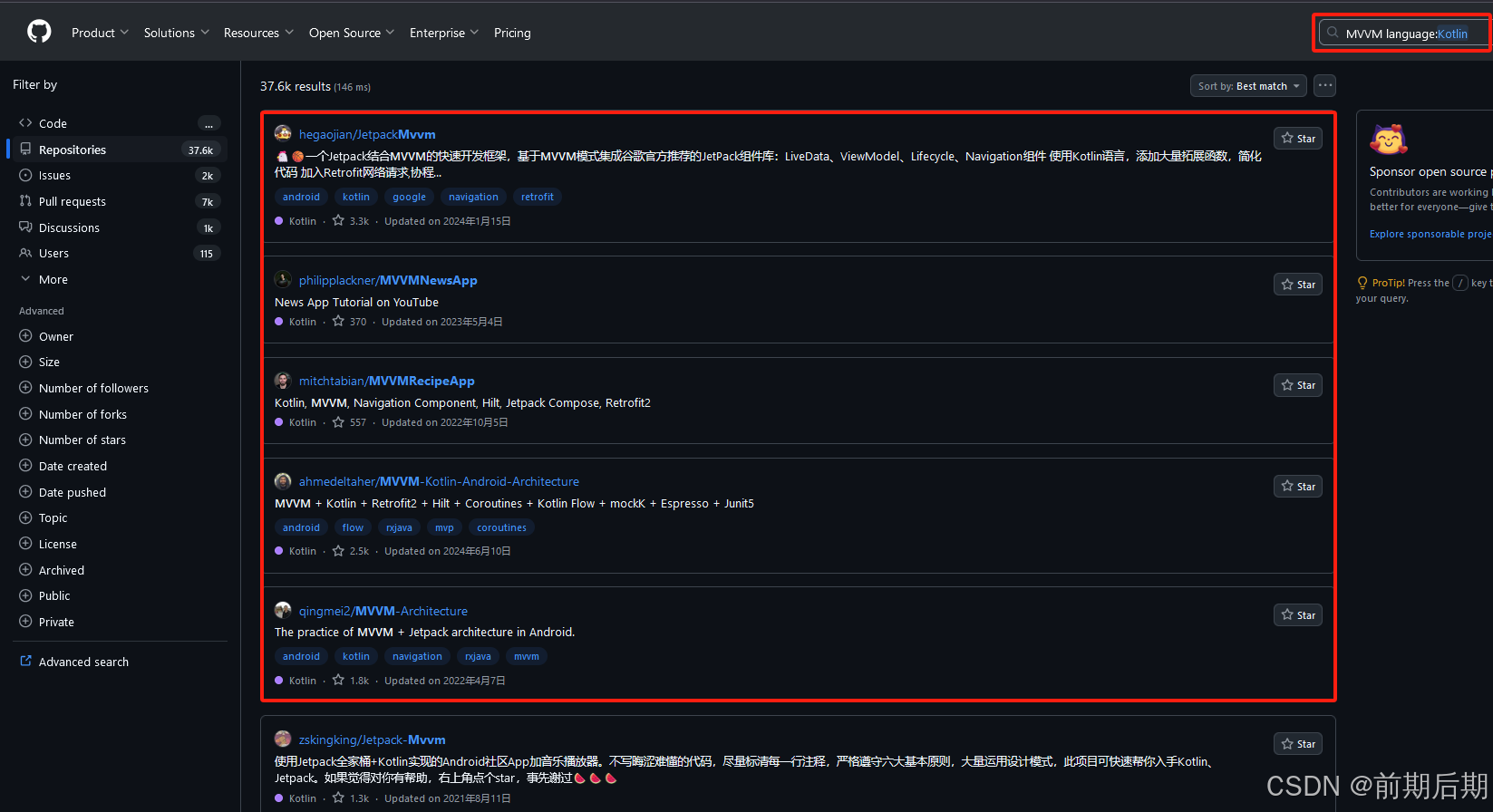Open the qingmei2/MVVM-Architecture repository

tap(383, 611)
